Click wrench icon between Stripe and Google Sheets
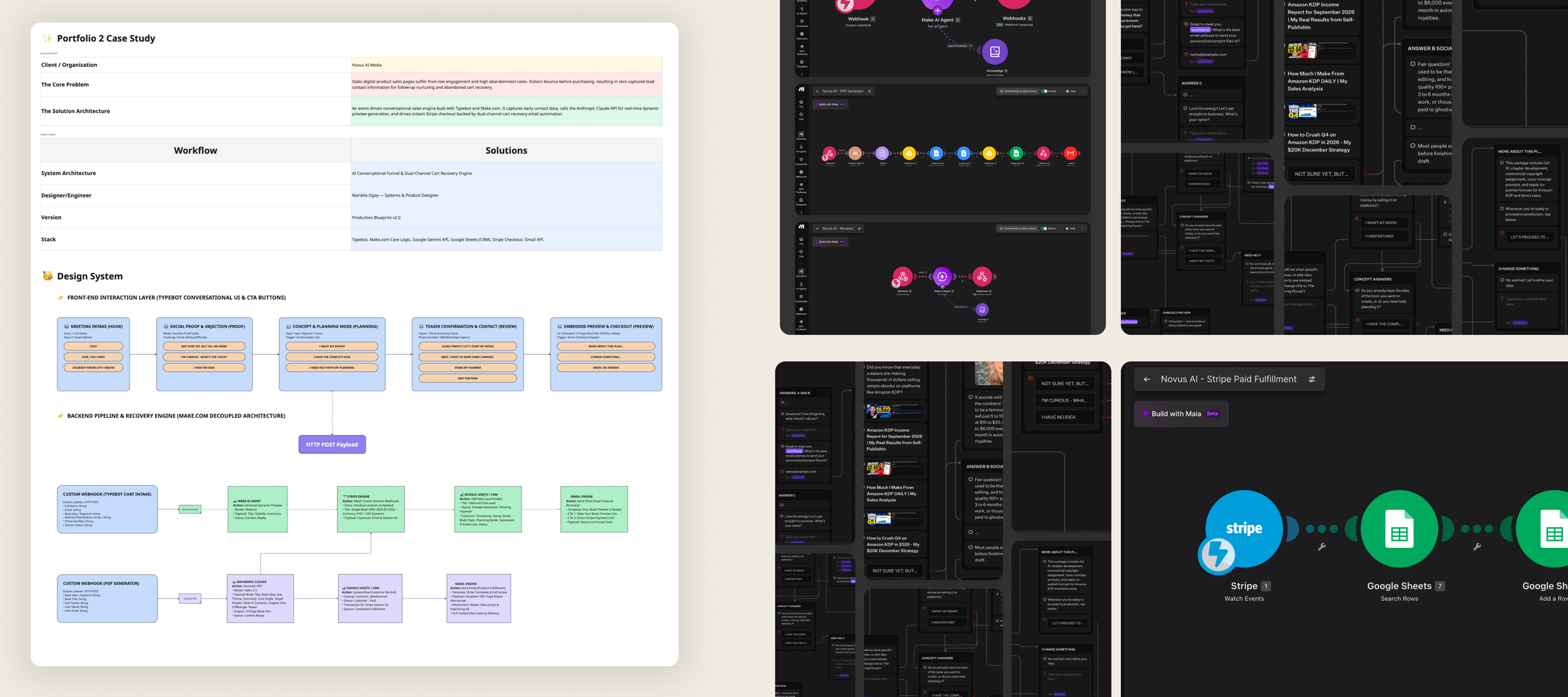Viewport: 1568px width, 697px height. tap(1322, 547)
